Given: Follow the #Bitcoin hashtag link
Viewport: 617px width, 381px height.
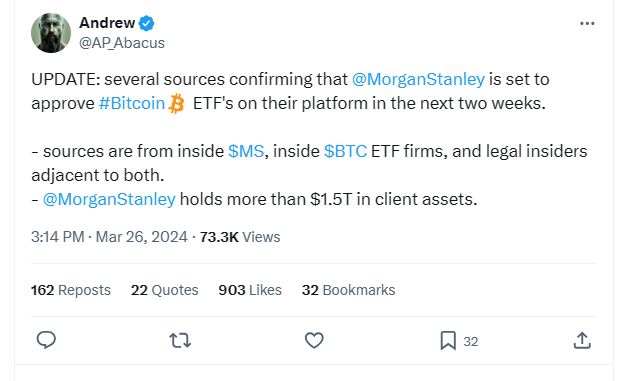Looking at the screenshot, I should pyautogui.click(x=132, y=103).
